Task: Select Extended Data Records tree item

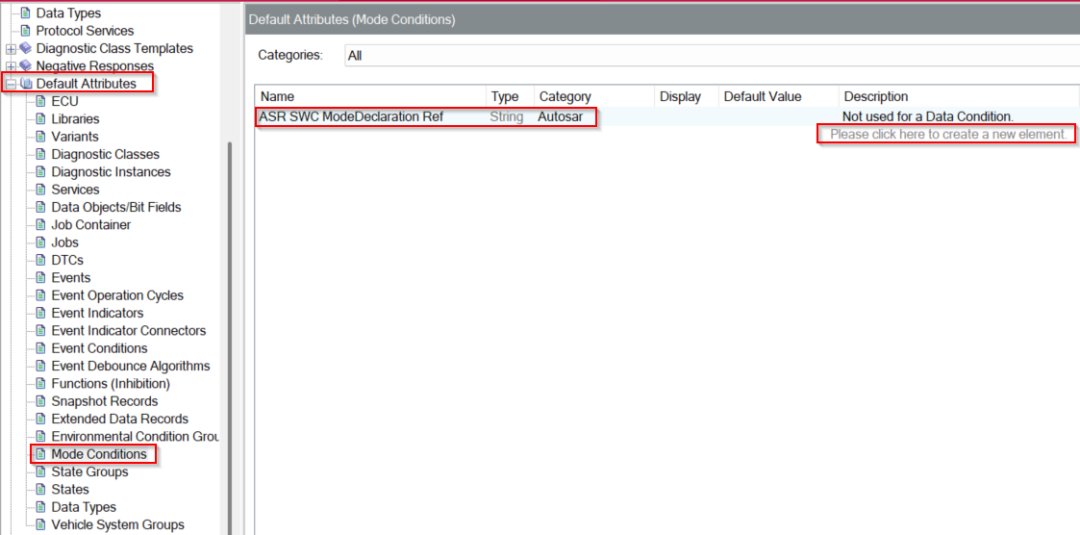Action: (120, 419)
